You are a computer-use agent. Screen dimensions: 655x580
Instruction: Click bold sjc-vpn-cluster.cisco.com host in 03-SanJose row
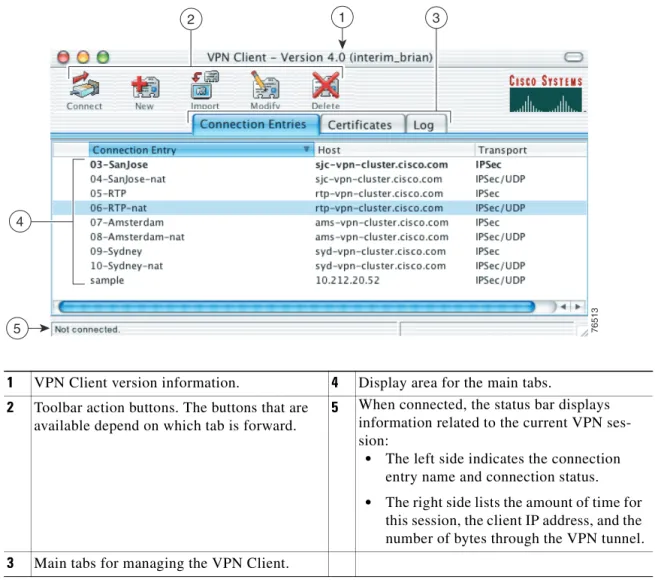(381, 165)
